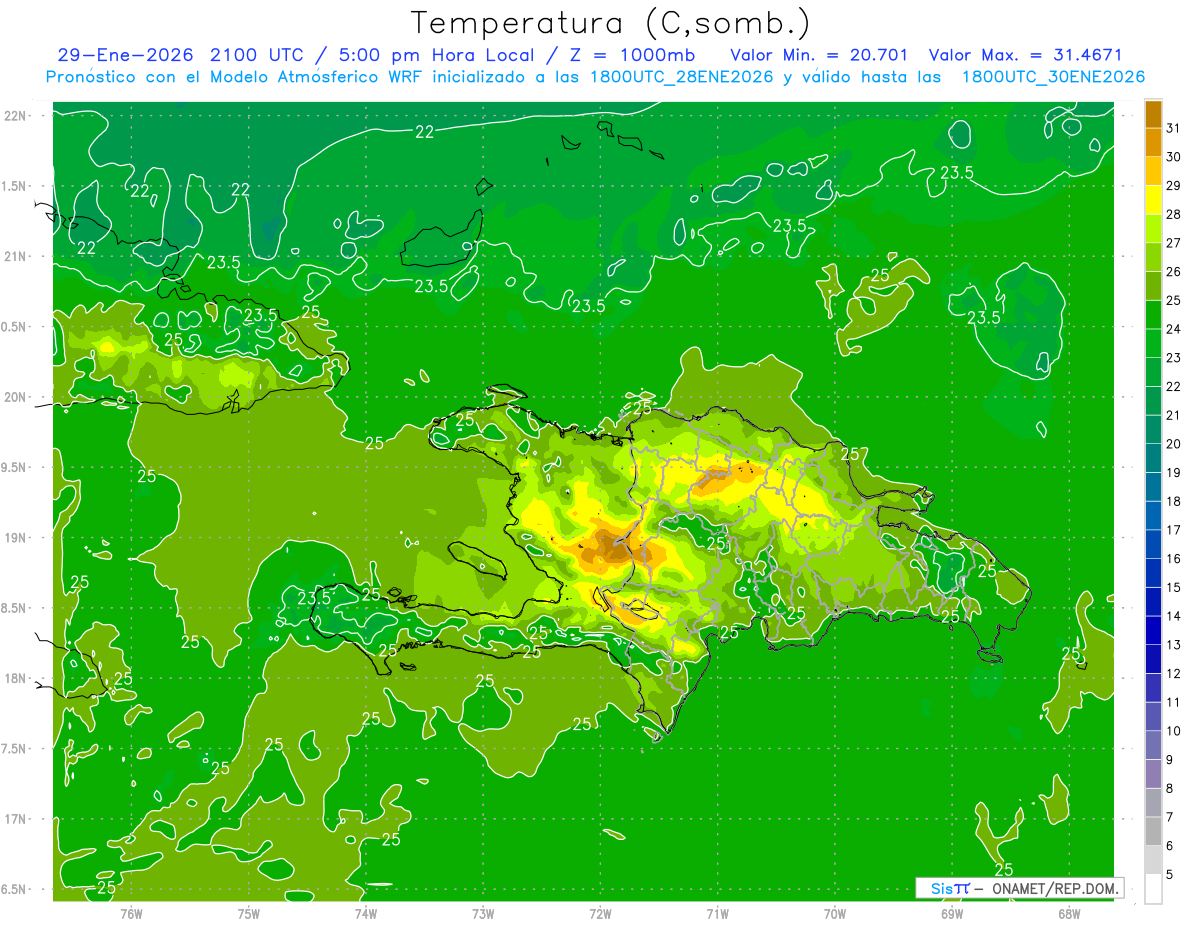Click the '19N' latitude axis label
1200x927 pixels.
(16, 537)
